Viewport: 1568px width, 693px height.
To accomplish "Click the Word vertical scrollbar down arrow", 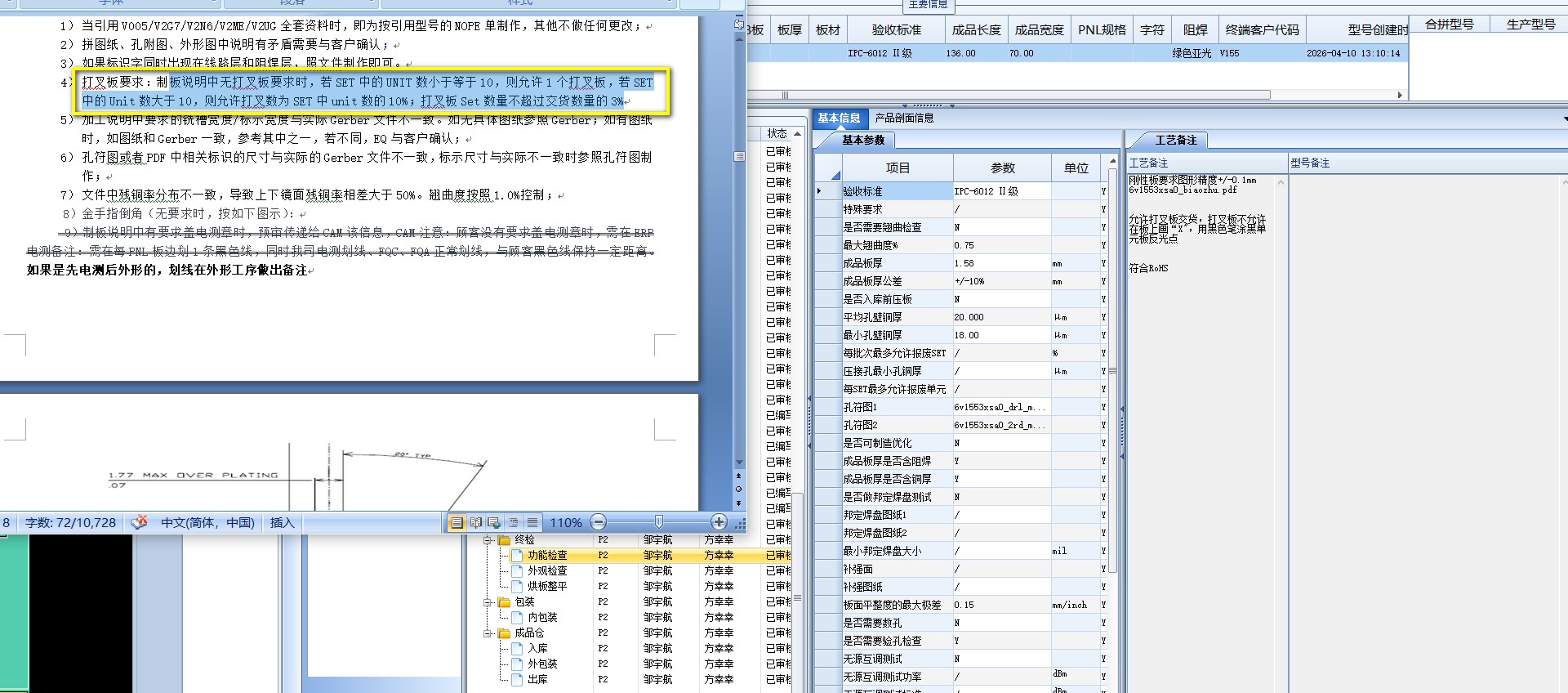I will click(x=739, y=462).
